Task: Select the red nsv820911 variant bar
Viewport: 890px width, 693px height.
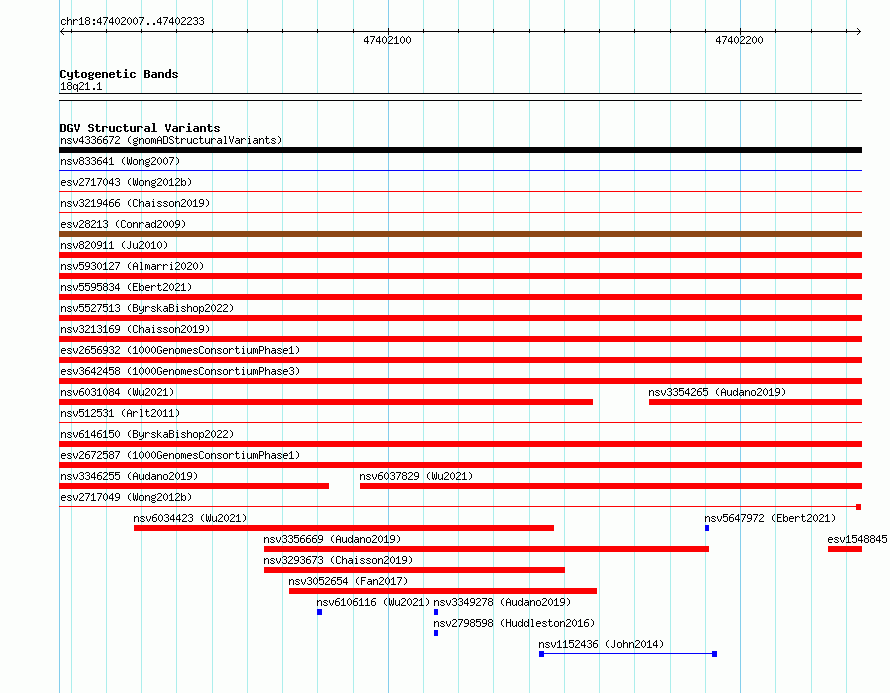Action: click(460, 255)
